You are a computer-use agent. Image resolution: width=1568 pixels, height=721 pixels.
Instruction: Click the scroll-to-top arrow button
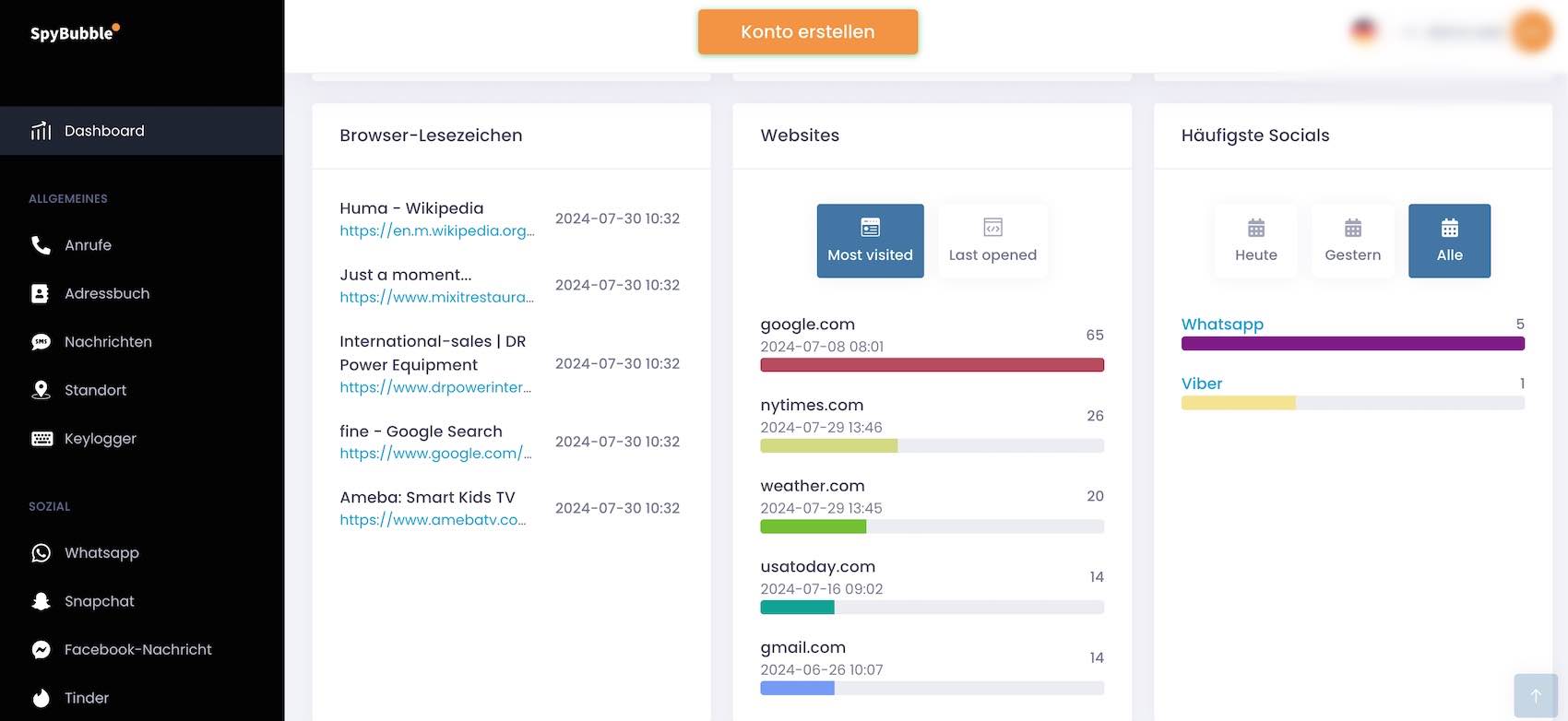tap(1536, 696)
